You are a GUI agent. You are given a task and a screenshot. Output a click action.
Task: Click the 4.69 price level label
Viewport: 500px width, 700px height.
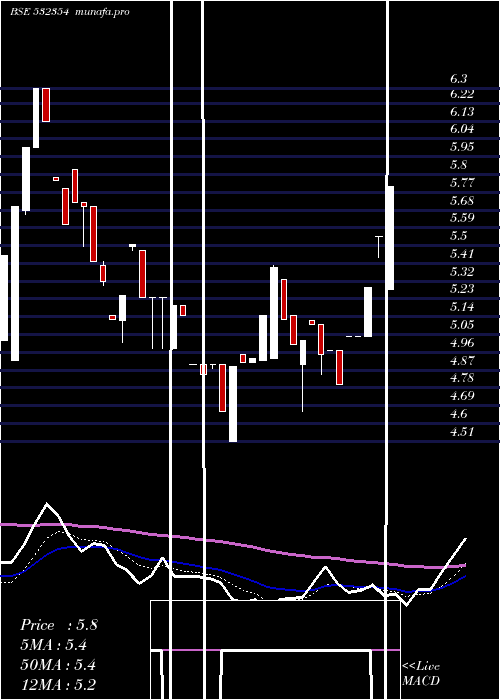tap(462, 396)
